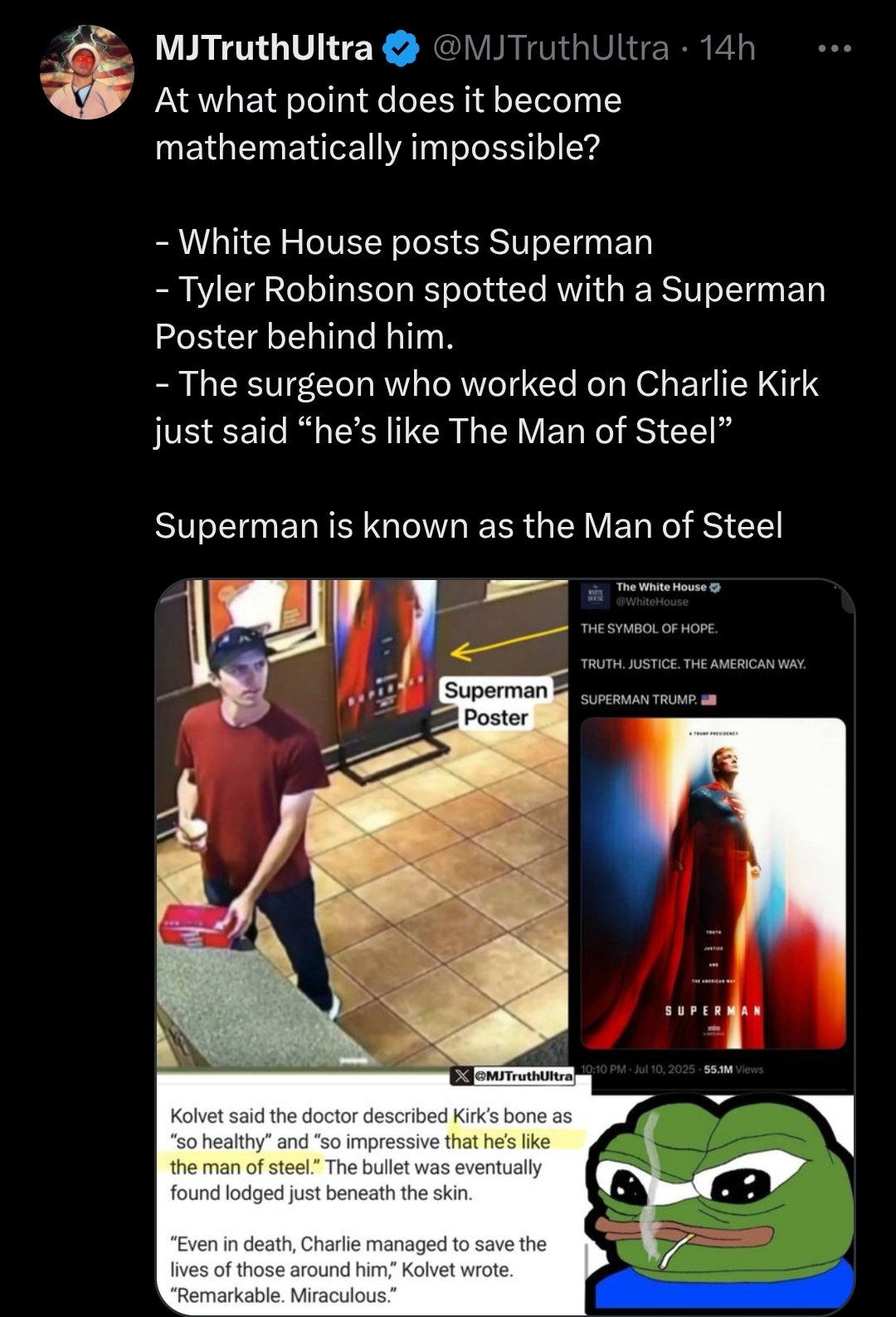
Task: Open the MJTruthUltra profile avatar
Action: point(87,71)
